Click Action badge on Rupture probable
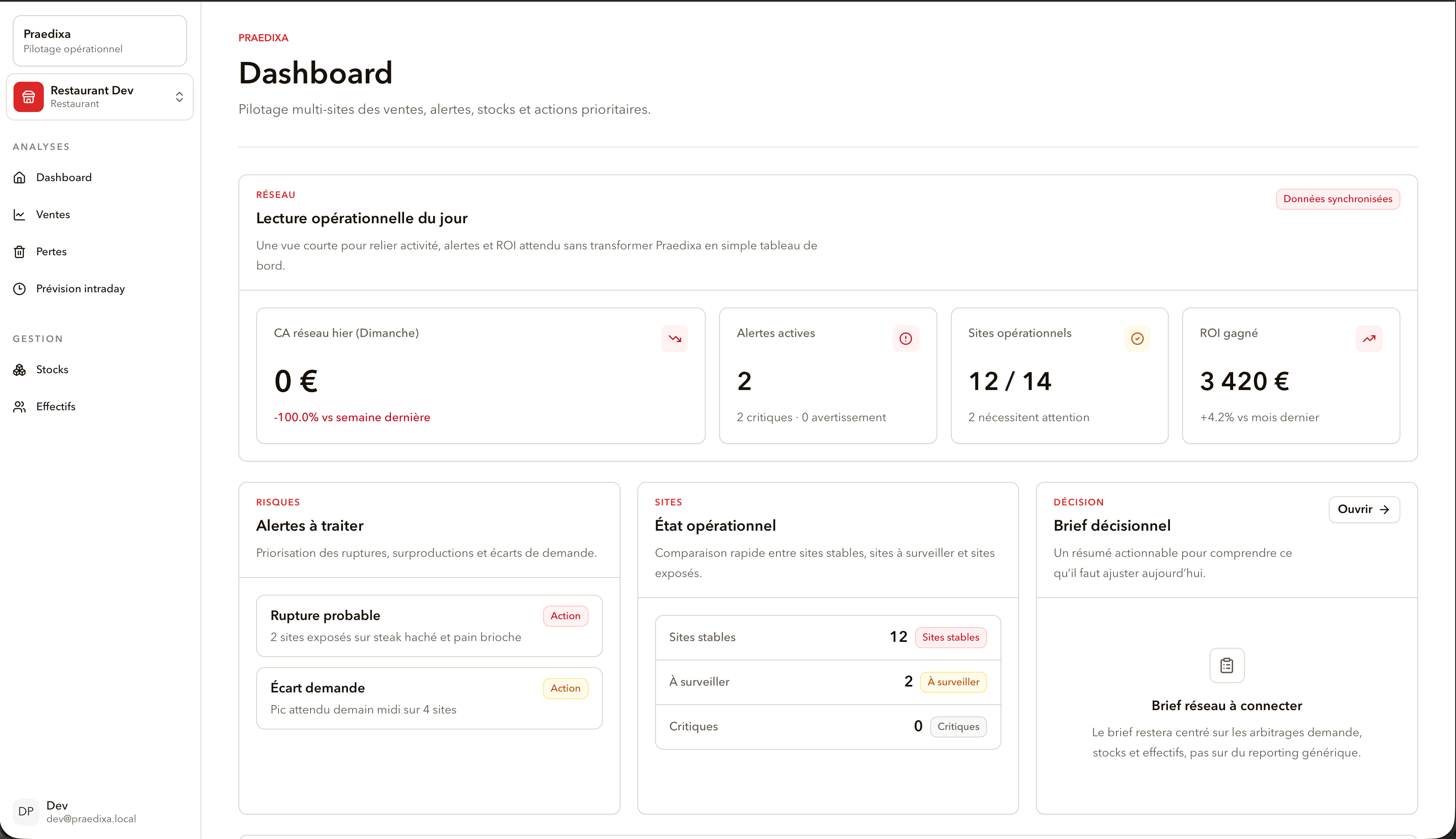The height and width of the screenshot is (839, 1456). tap(565, 616)
